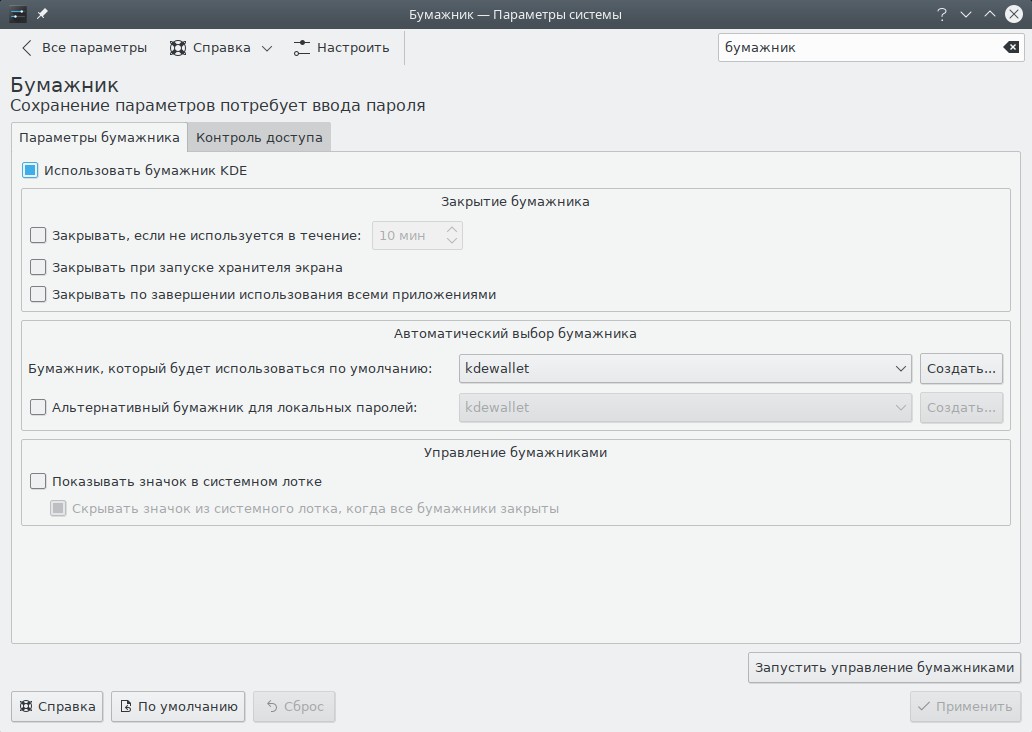This screenshot has height=732, width=1032.
Task: Expand the Справка toolbar dropdown arrow
Action: point(267,48)
